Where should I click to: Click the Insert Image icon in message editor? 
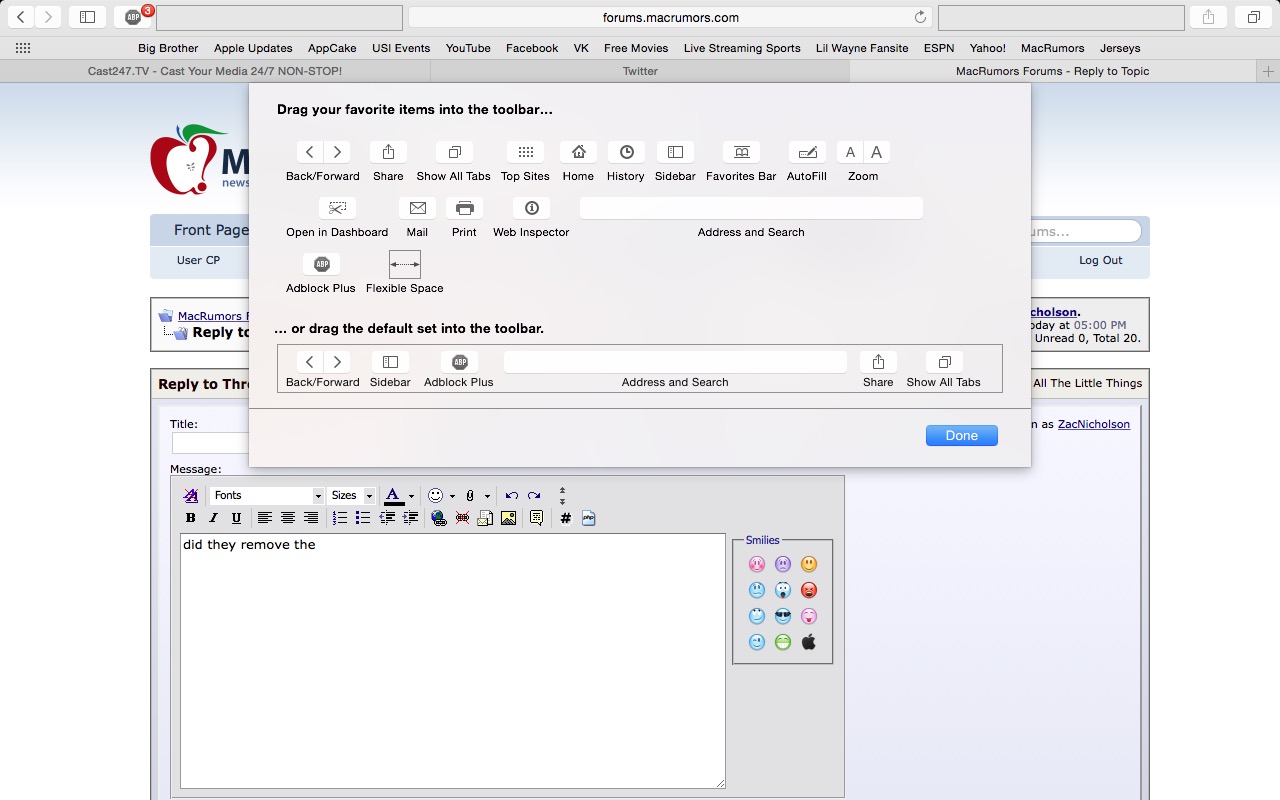tap(509, 518)
